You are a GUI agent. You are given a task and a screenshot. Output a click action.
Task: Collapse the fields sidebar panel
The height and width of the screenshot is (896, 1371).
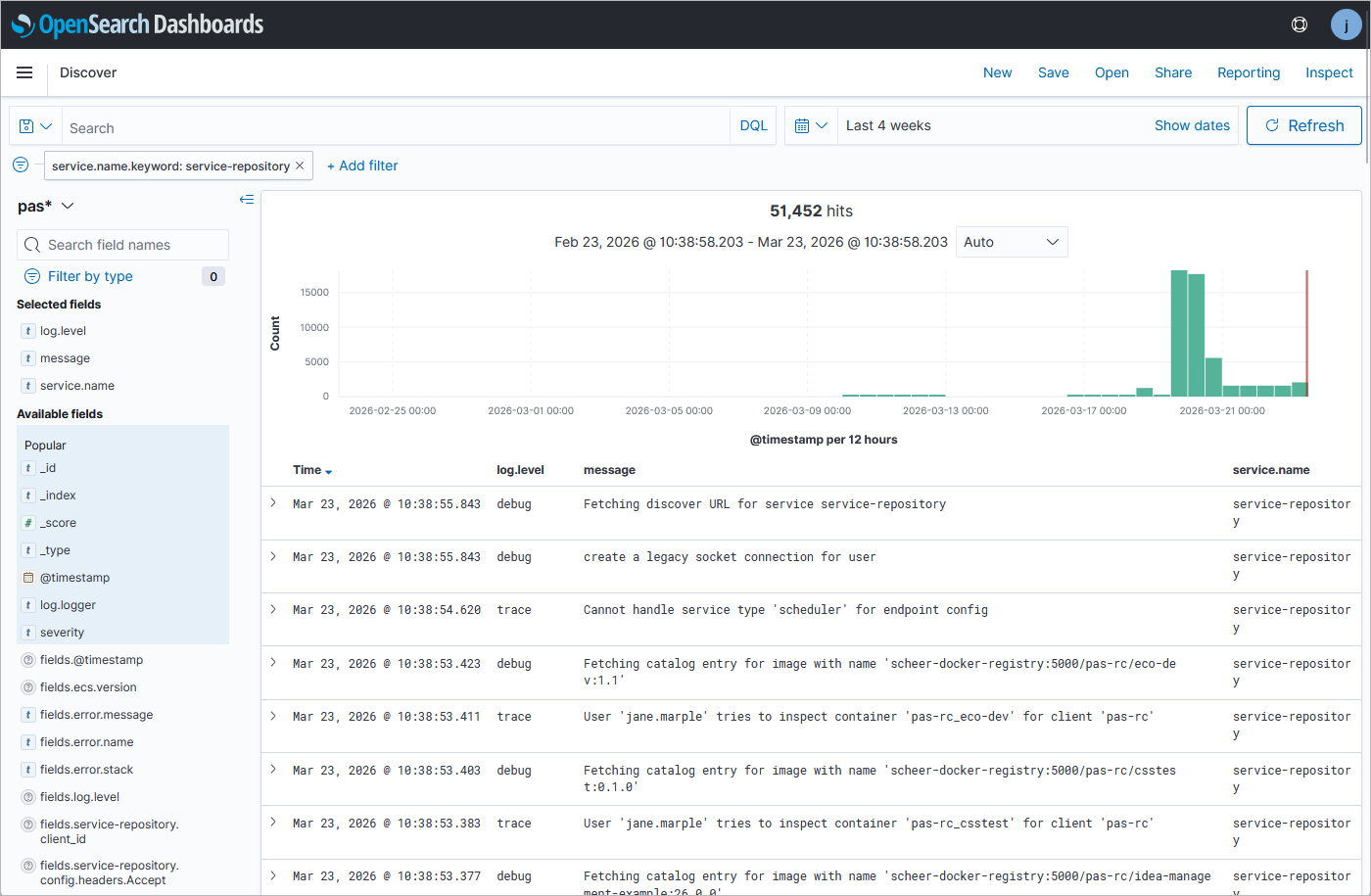[x=247, y=200]
